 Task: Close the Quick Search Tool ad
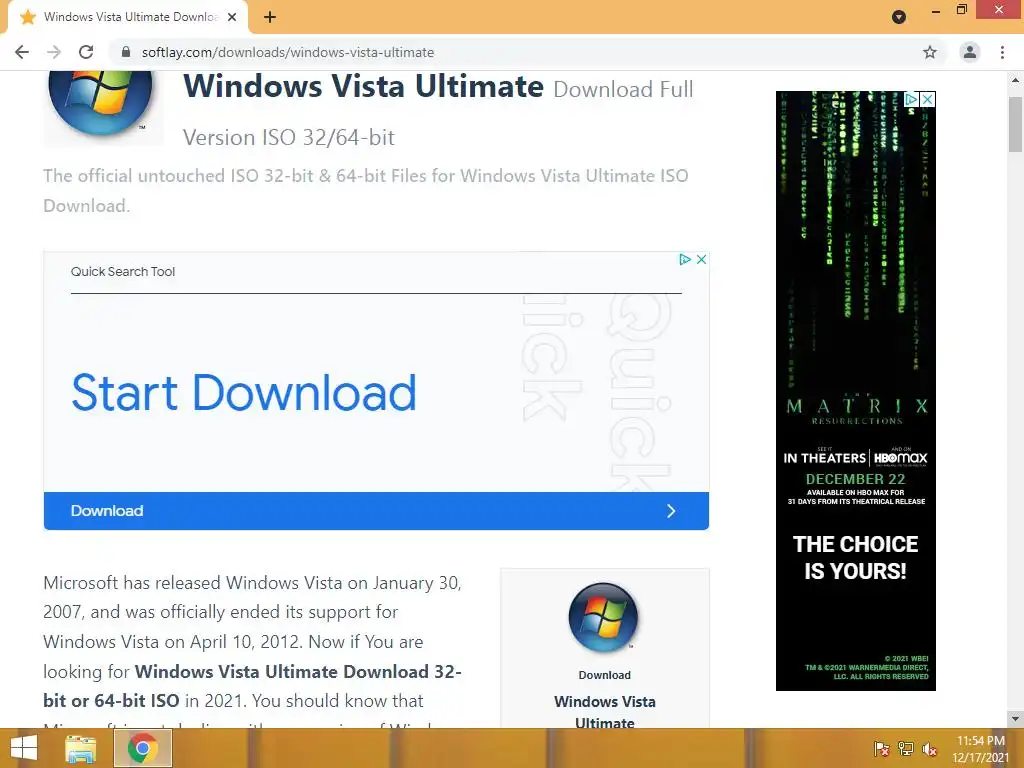pos(701,259)
